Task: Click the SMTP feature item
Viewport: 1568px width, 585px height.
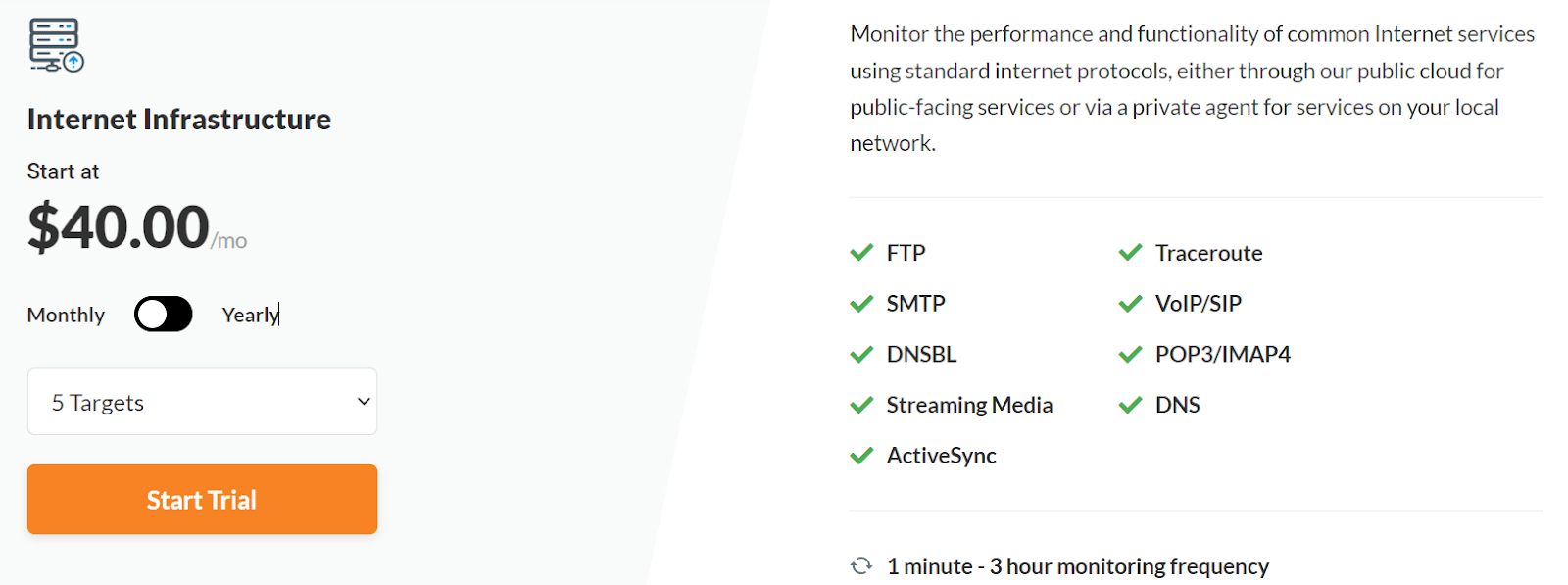Action: click(x=898, y=304)
